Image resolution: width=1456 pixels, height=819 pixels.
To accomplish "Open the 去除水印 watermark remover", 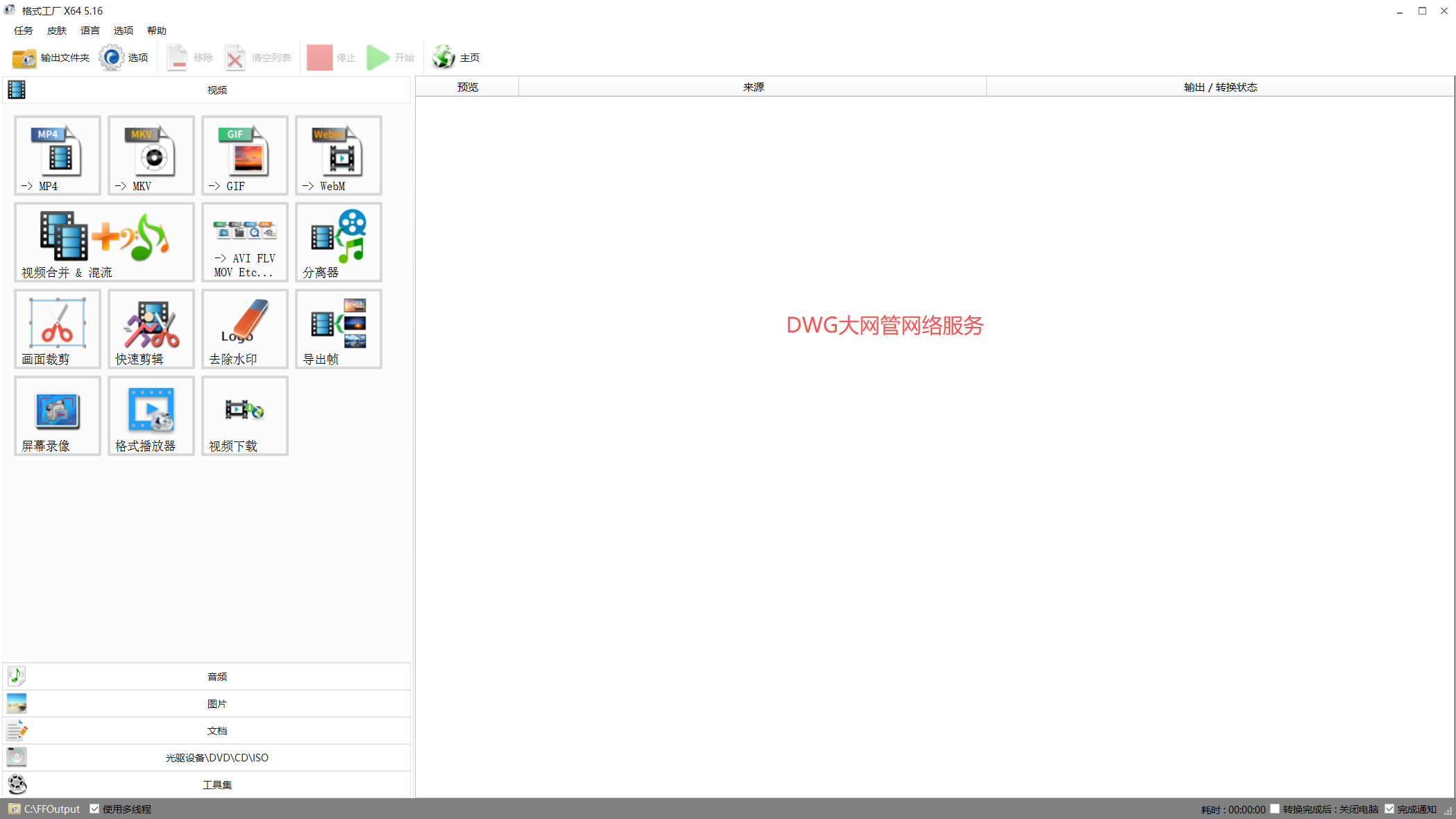I will point(244,329).
